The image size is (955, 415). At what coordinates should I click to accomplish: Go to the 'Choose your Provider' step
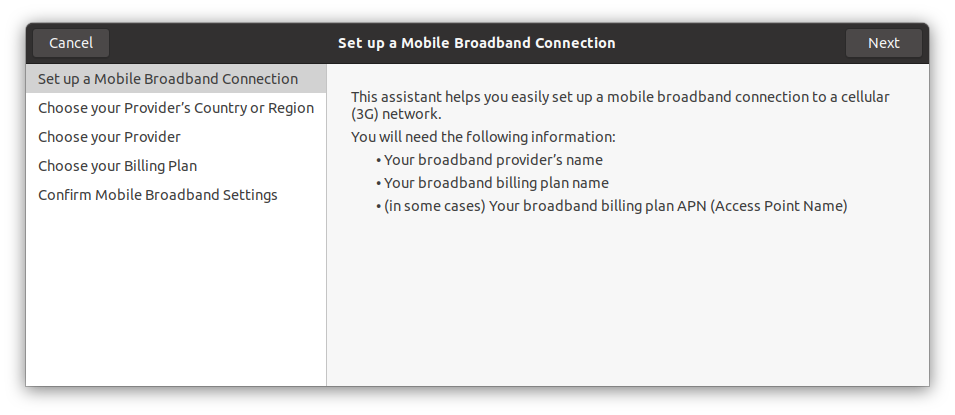point(109,137)
